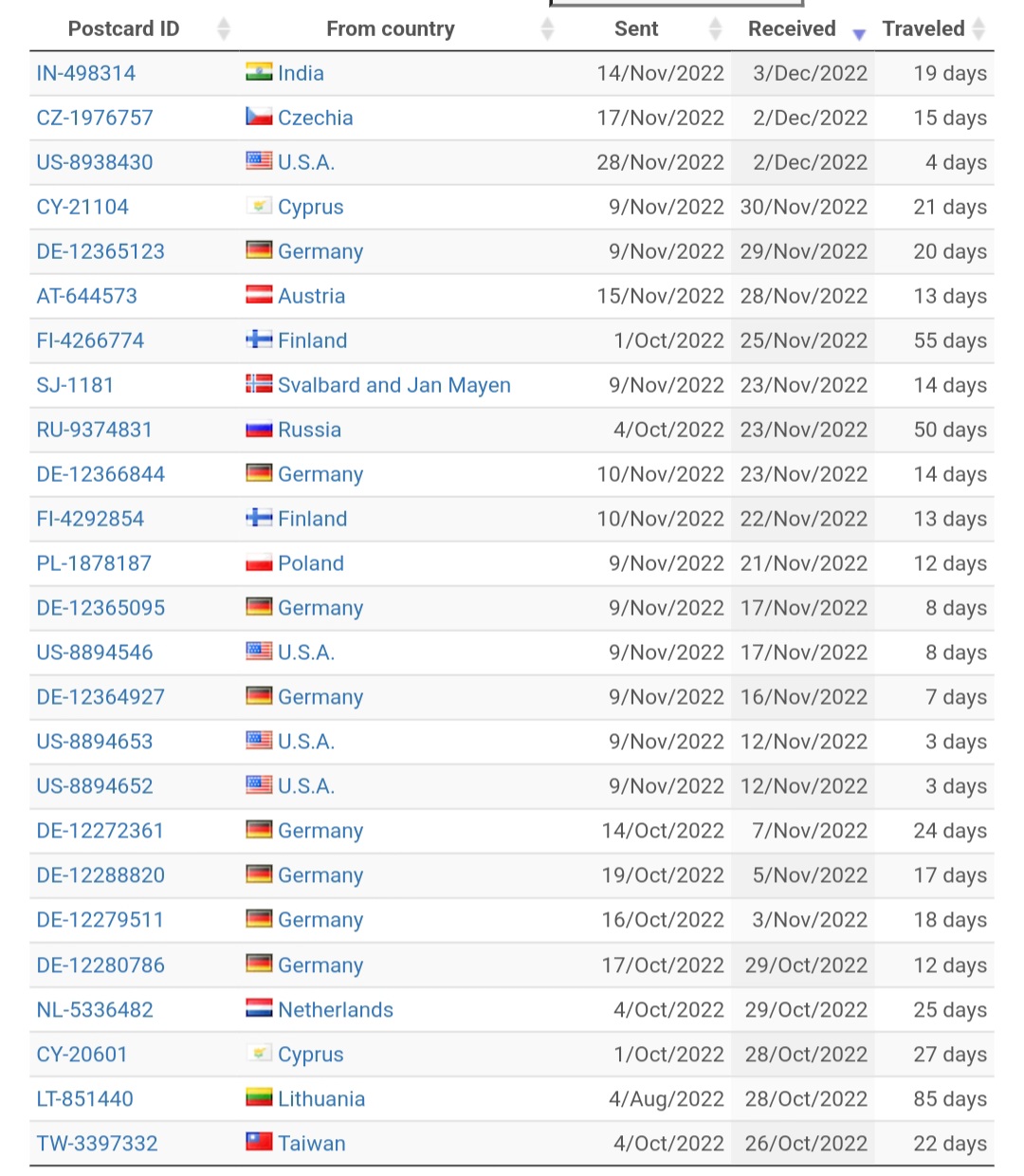This screenshot has height=1176, width=1024.
Task: Sort by Traveled column arrows
Action: point(979,29)
